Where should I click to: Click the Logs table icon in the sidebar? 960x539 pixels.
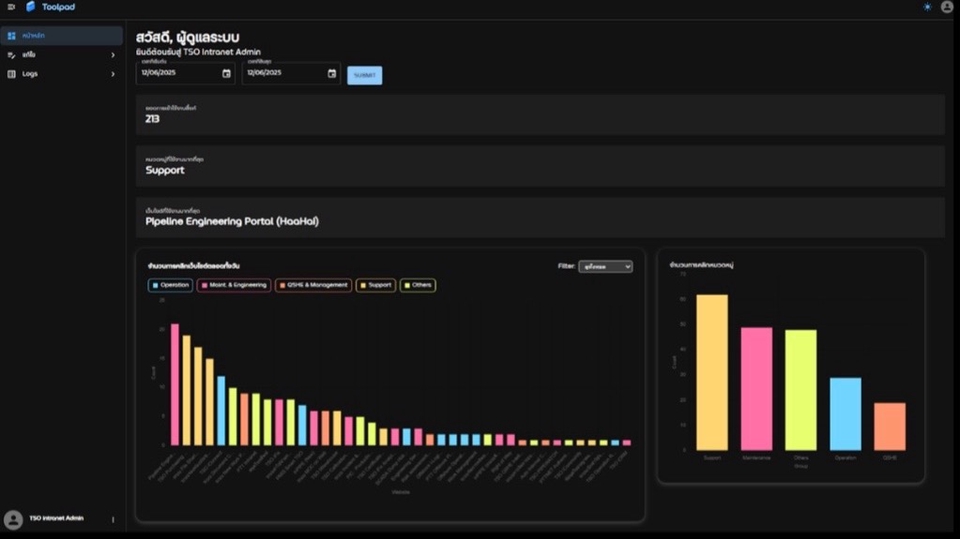[12, 74]
